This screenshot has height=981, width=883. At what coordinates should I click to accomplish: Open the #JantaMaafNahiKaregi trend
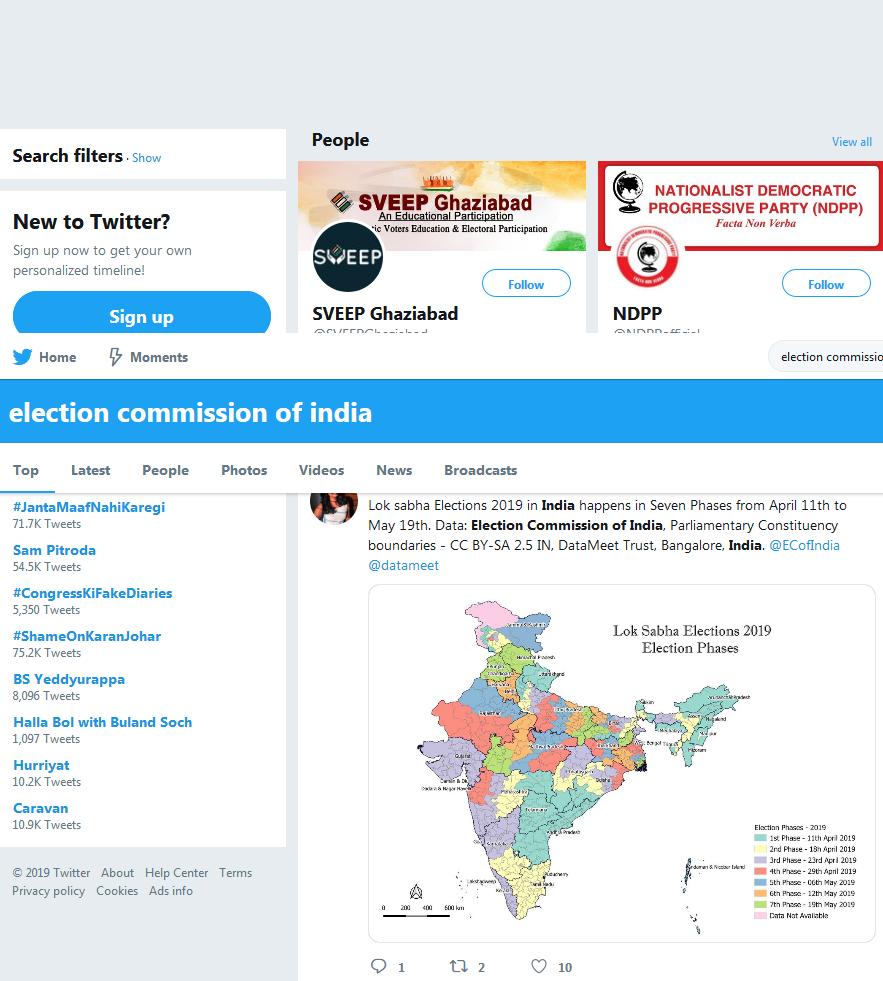tap(89, 507)
